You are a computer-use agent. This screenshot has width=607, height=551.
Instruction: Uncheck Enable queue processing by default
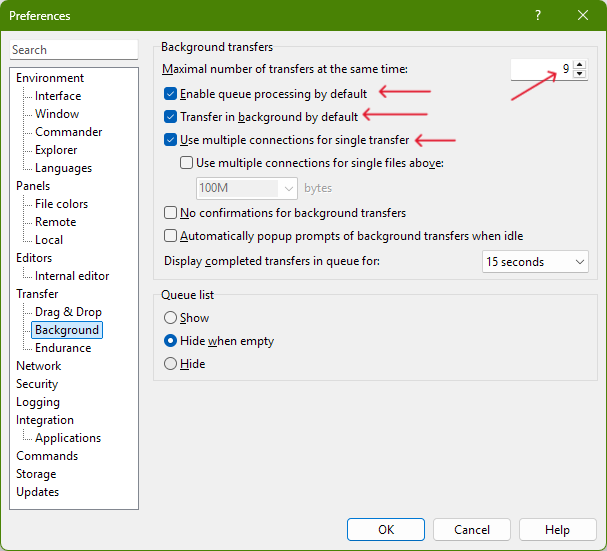coord(171,94)
